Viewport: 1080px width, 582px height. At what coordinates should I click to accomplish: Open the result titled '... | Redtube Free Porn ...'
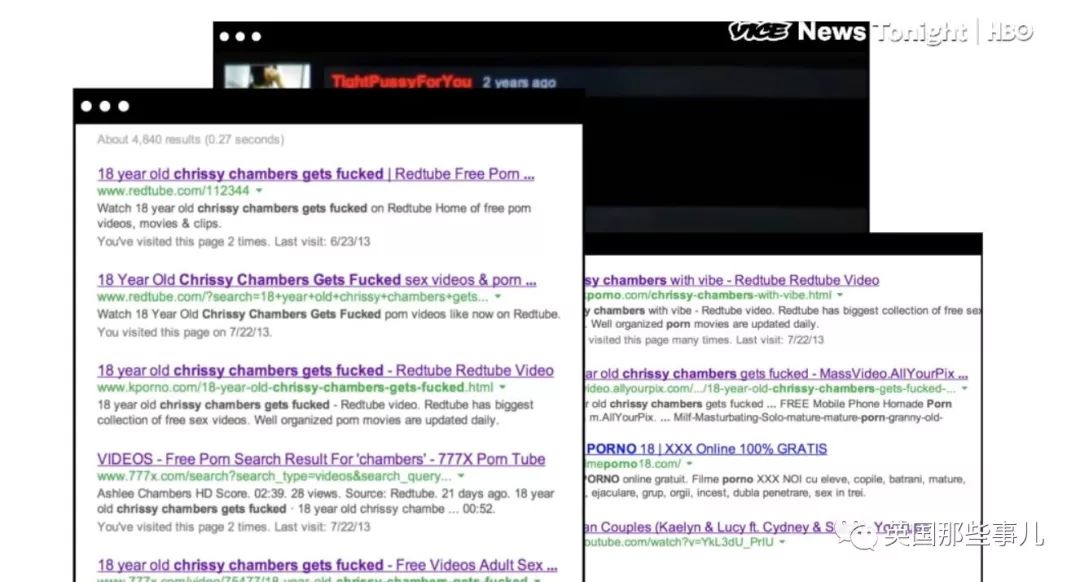tap(315, 174)
